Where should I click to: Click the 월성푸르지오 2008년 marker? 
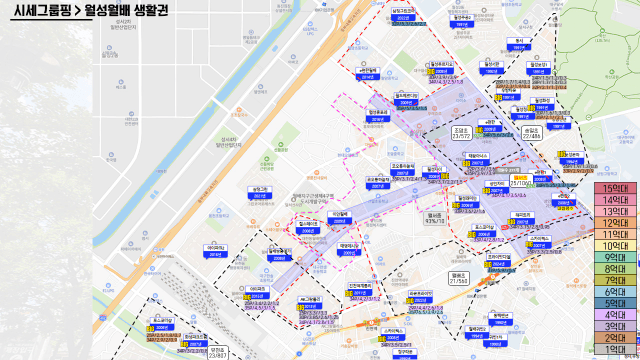coord(441,68)
